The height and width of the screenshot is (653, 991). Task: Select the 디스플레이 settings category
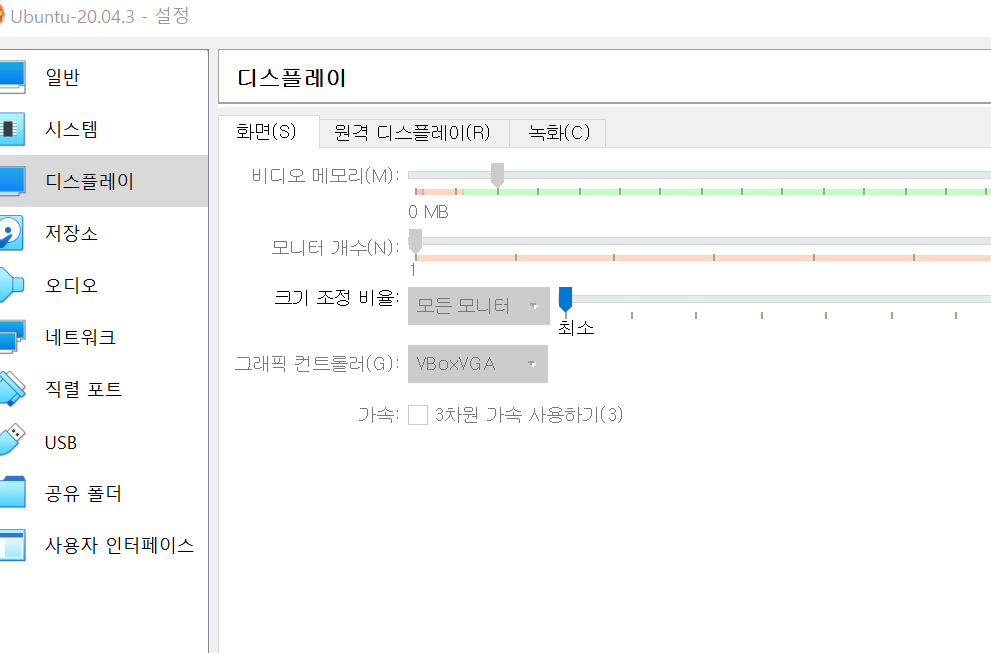[x=104, y=181]
